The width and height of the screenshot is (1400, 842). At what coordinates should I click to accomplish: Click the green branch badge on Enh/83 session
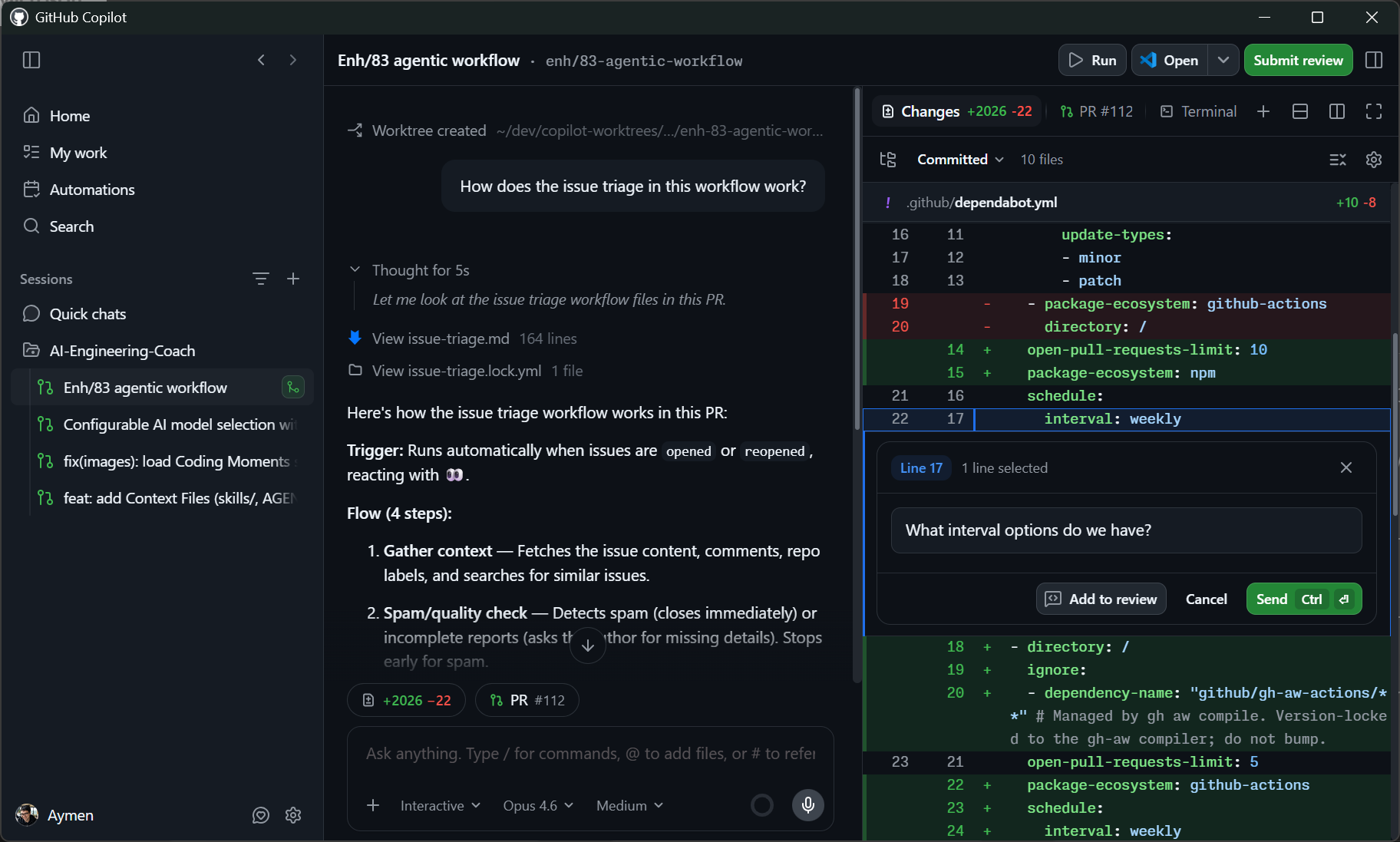click(293, 388)
